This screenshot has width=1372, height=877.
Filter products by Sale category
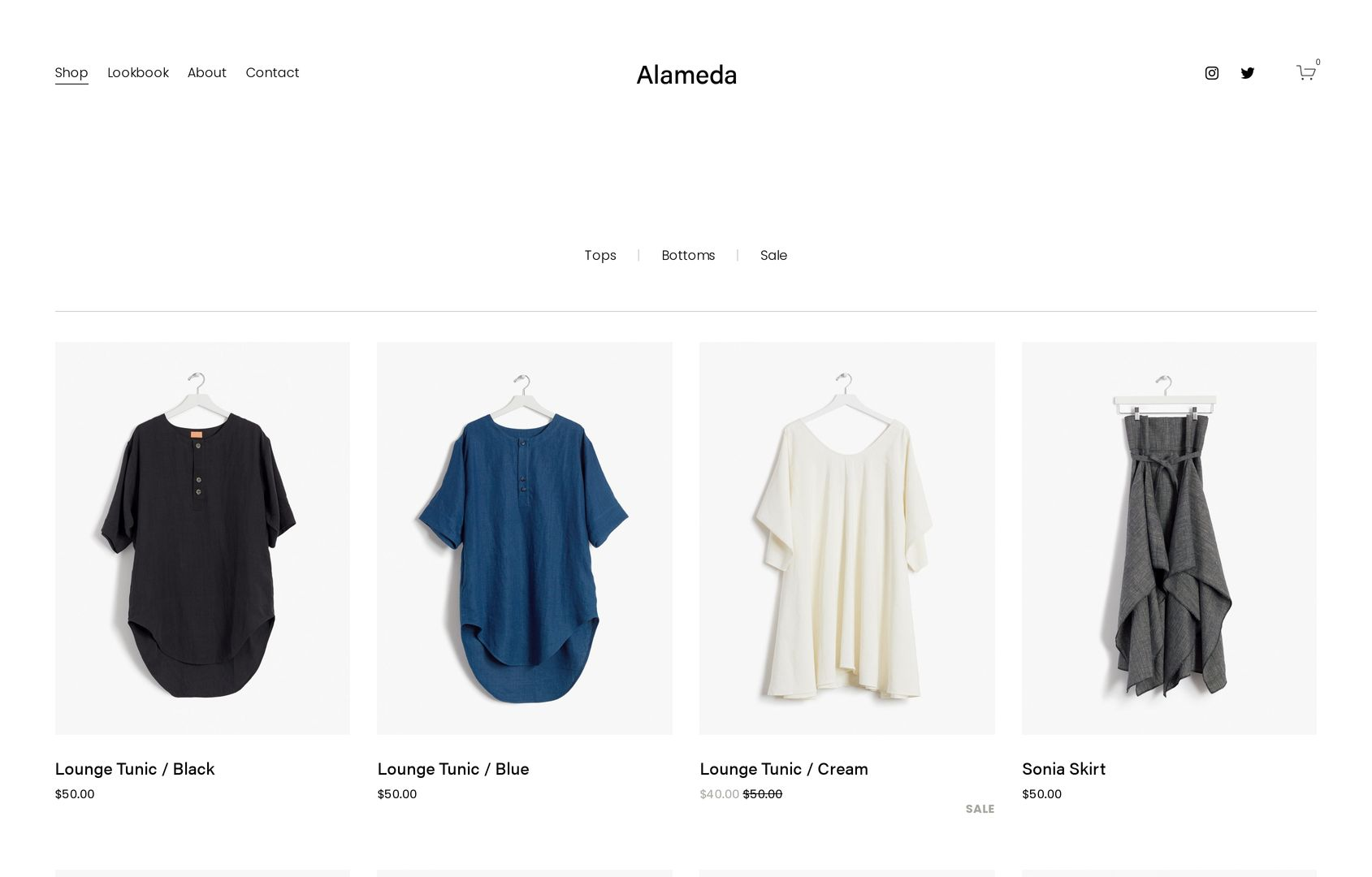point(773,255)
